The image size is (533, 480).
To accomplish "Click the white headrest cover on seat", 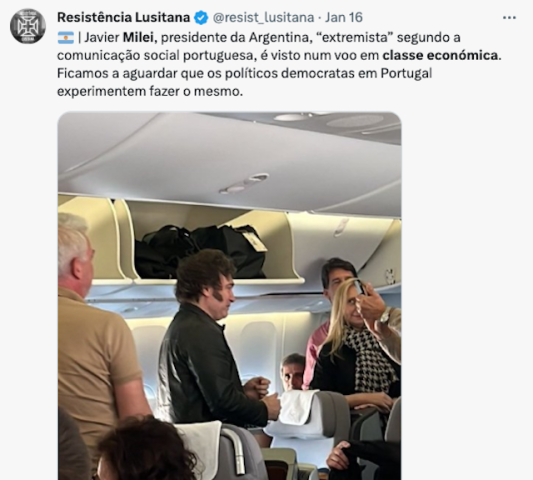I will coord(295,414).
